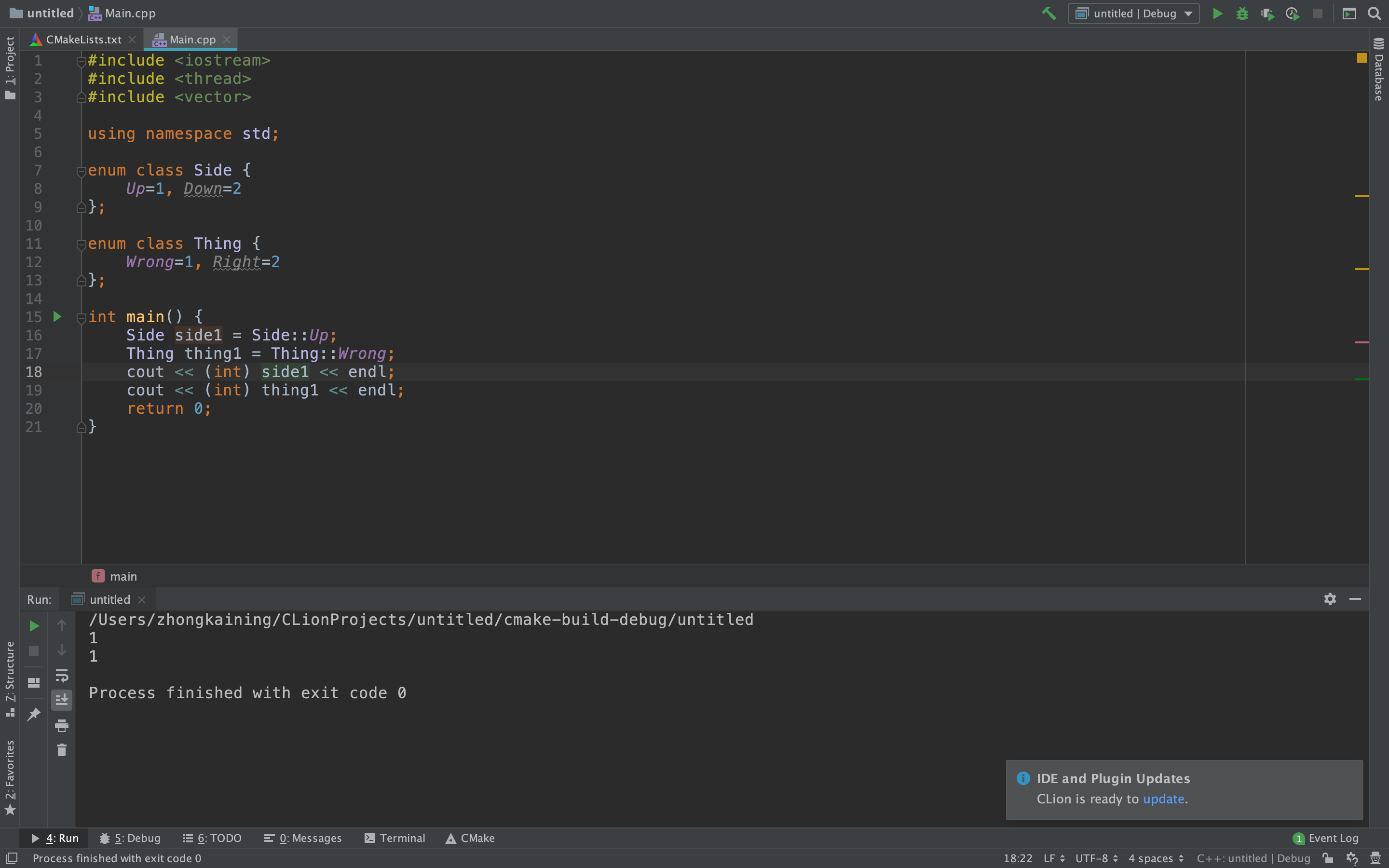This screenshot has height=868, width=1389.
Task: Open Search Everywhere magnifier icon
Action: point(1374,13)
